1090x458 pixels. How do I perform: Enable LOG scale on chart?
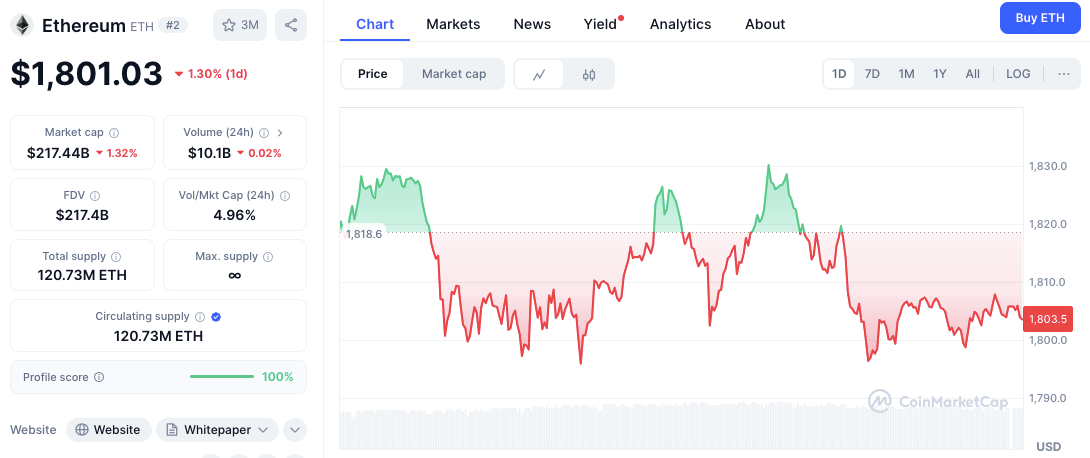pyautogui.click(x=1018, y=74)
